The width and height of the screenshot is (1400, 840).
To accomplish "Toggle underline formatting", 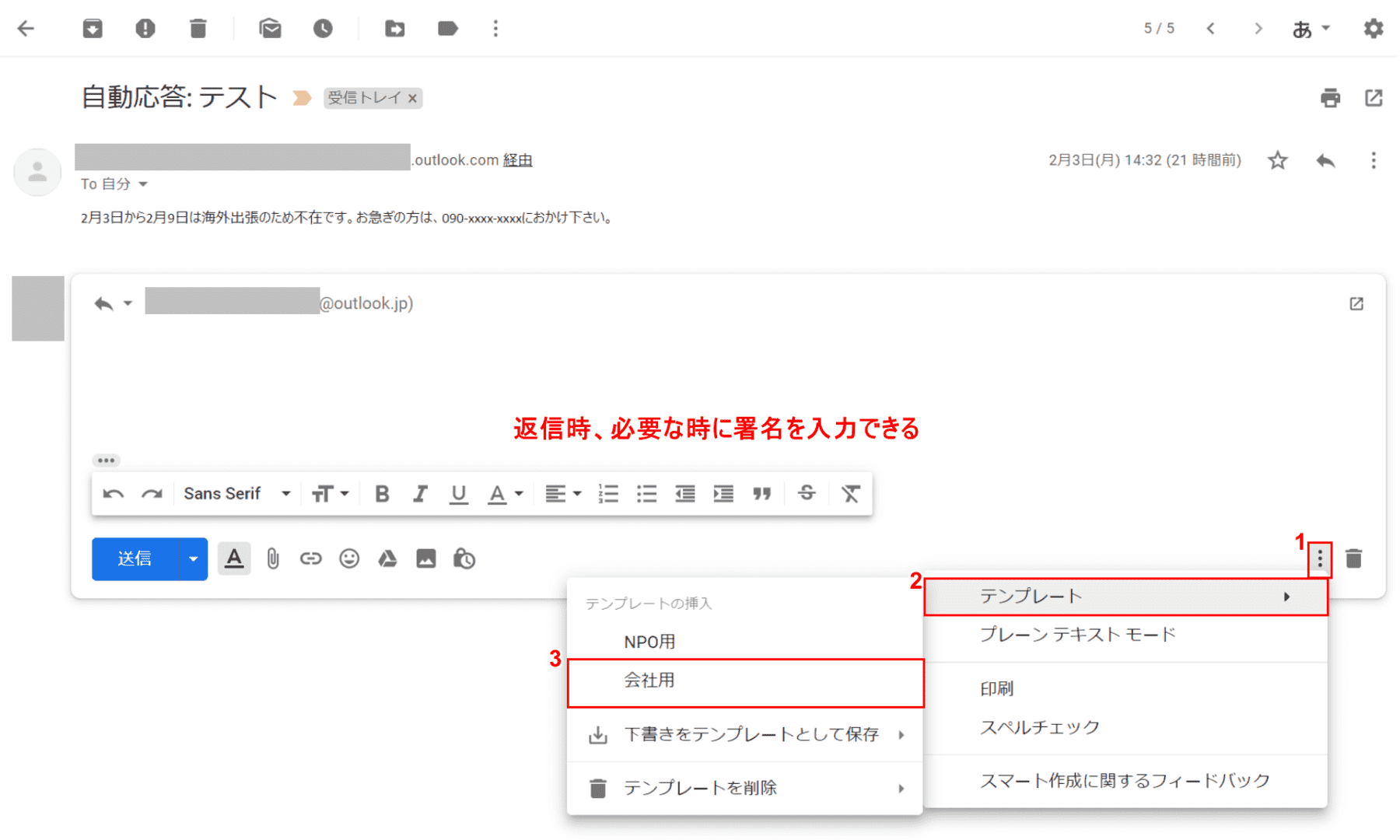I will 459,494.
